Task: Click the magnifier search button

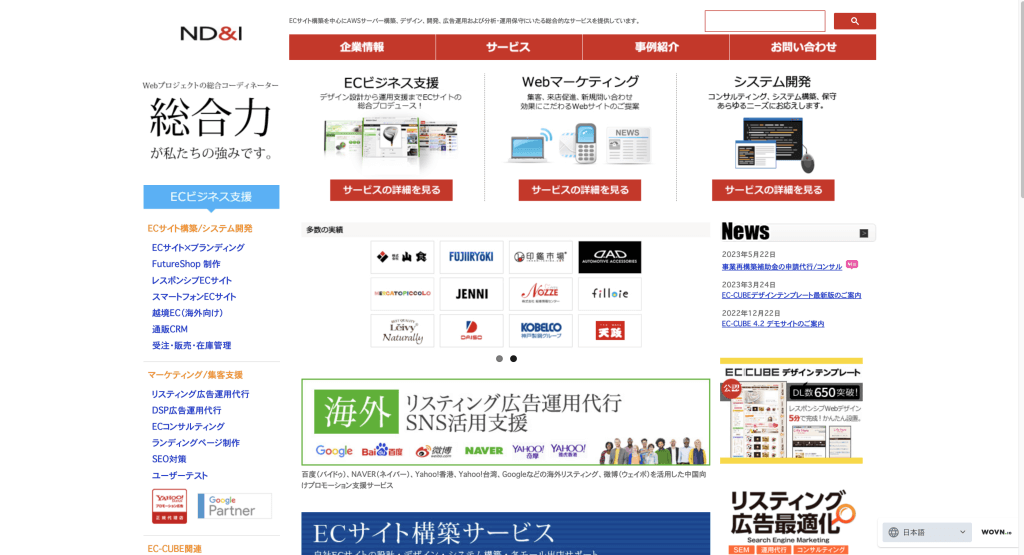Action: coord(854,21)
